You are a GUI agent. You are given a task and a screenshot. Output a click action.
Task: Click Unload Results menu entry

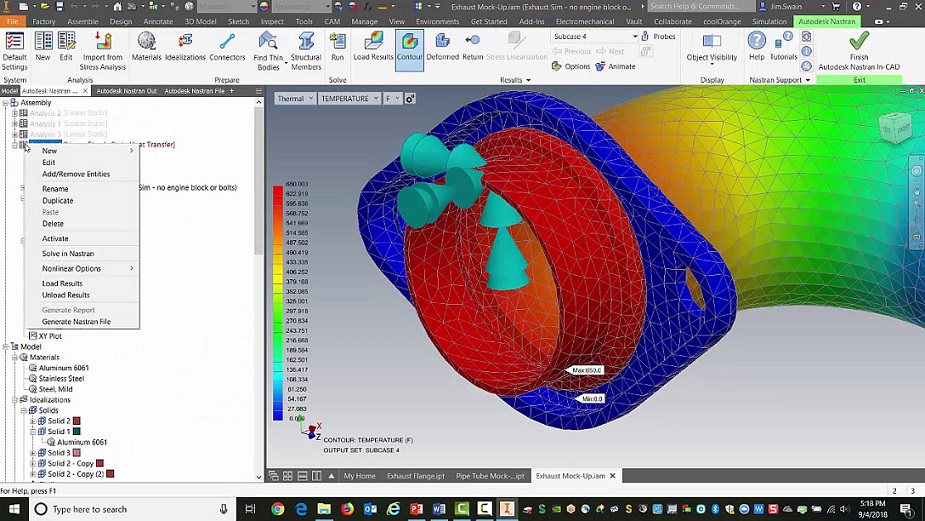click(83, 295)
